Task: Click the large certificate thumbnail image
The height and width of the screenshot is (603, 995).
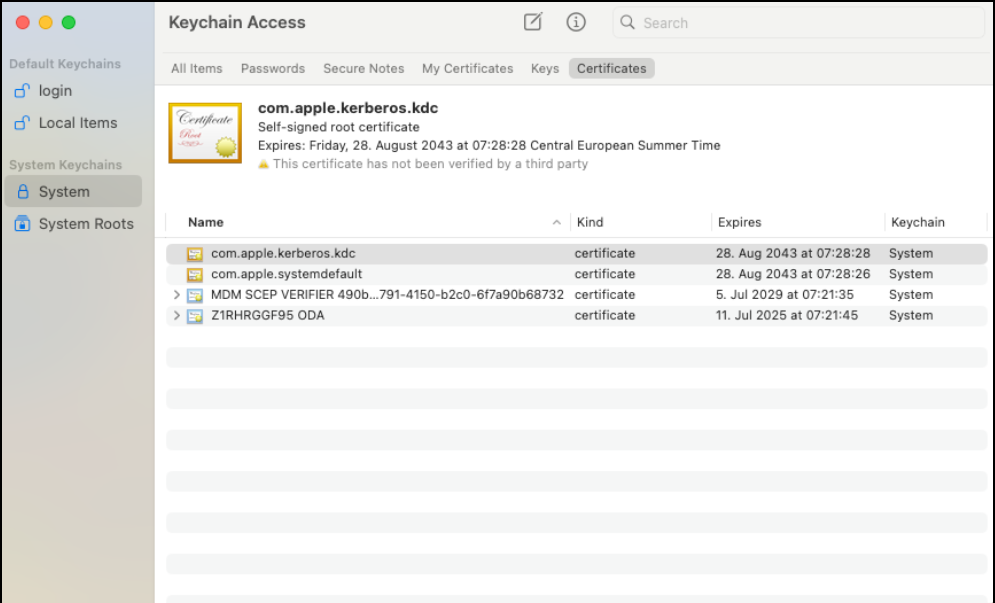Action: [205, 133]
